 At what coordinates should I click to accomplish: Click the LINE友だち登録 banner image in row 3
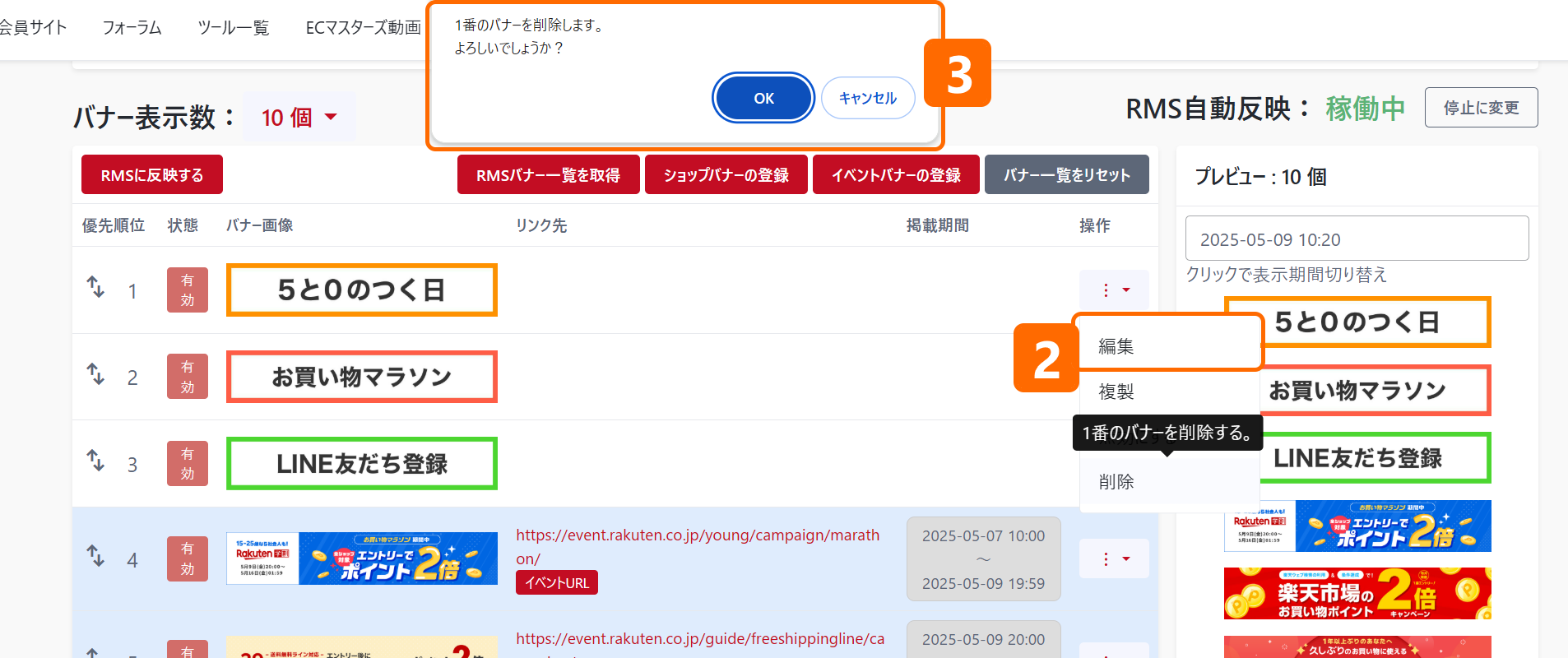tap(362, 464)
